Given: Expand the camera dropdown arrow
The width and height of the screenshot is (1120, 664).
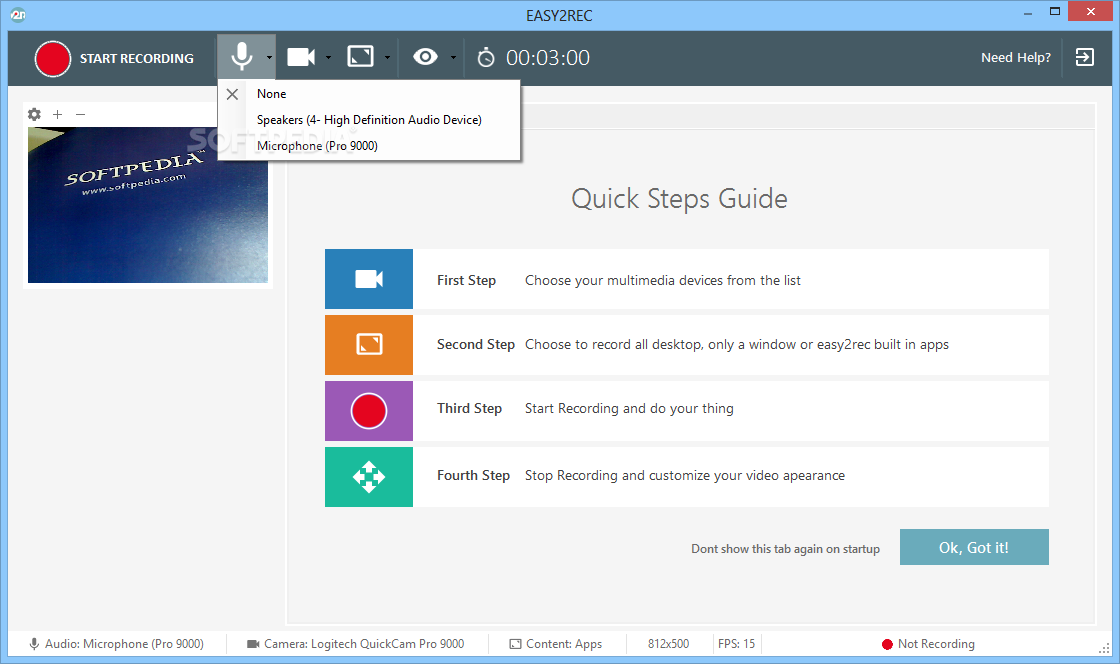Looking at the screenshot, I should [329, 58].
